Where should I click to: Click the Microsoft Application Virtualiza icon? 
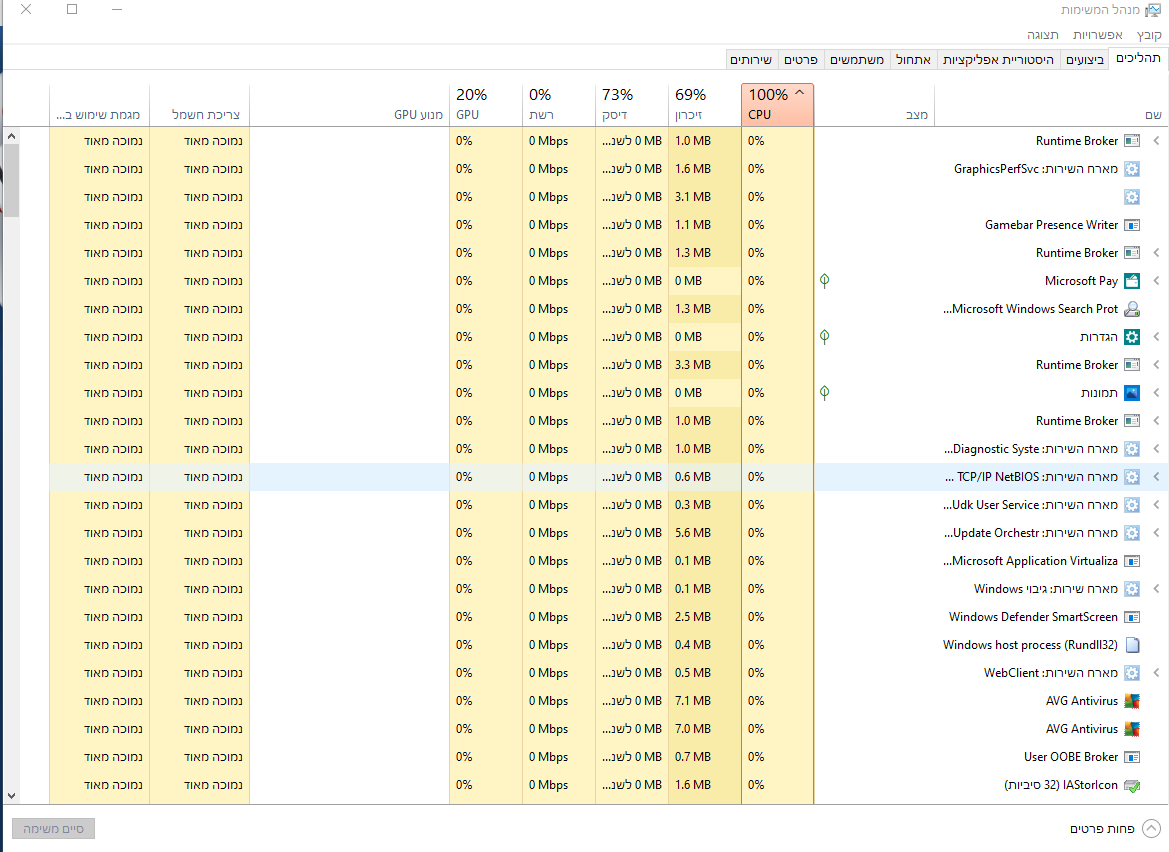coord(1132,561)
